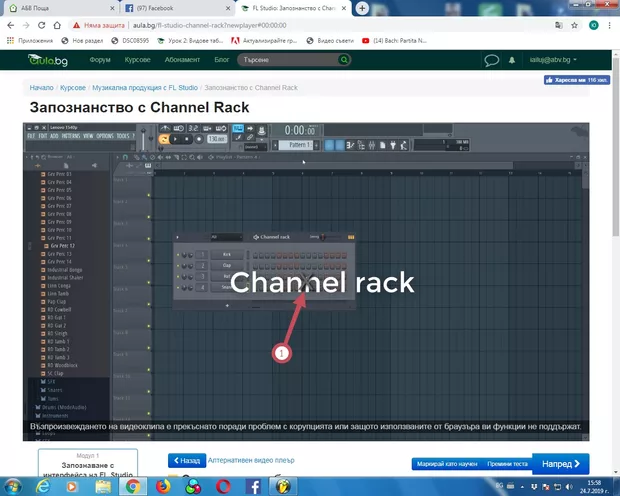Click the volume icon in system tray
The height and width of the screenshot is (496, 620).
pos(569,487)
